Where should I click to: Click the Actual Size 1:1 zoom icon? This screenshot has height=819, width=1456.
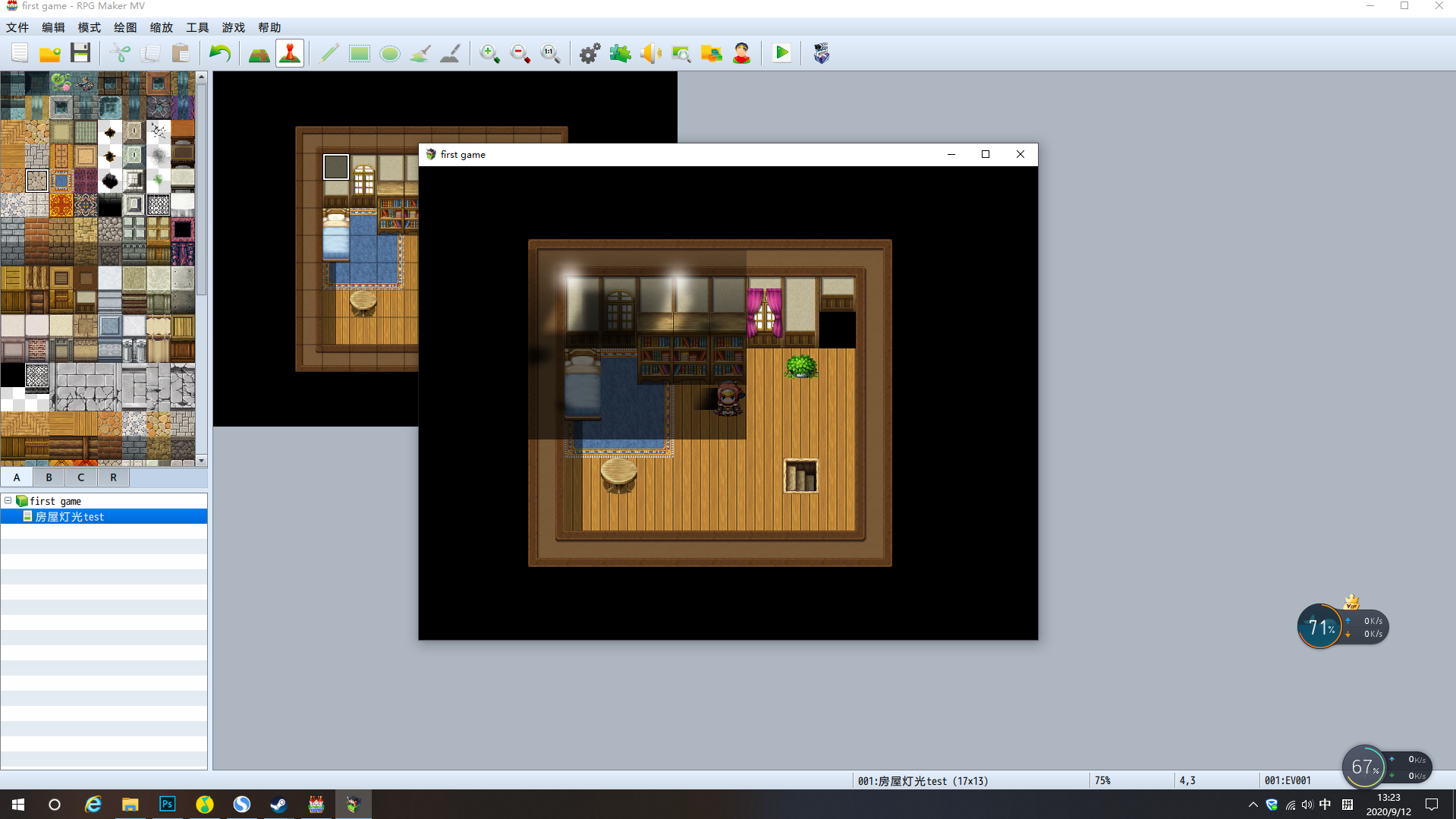[551, 53]
